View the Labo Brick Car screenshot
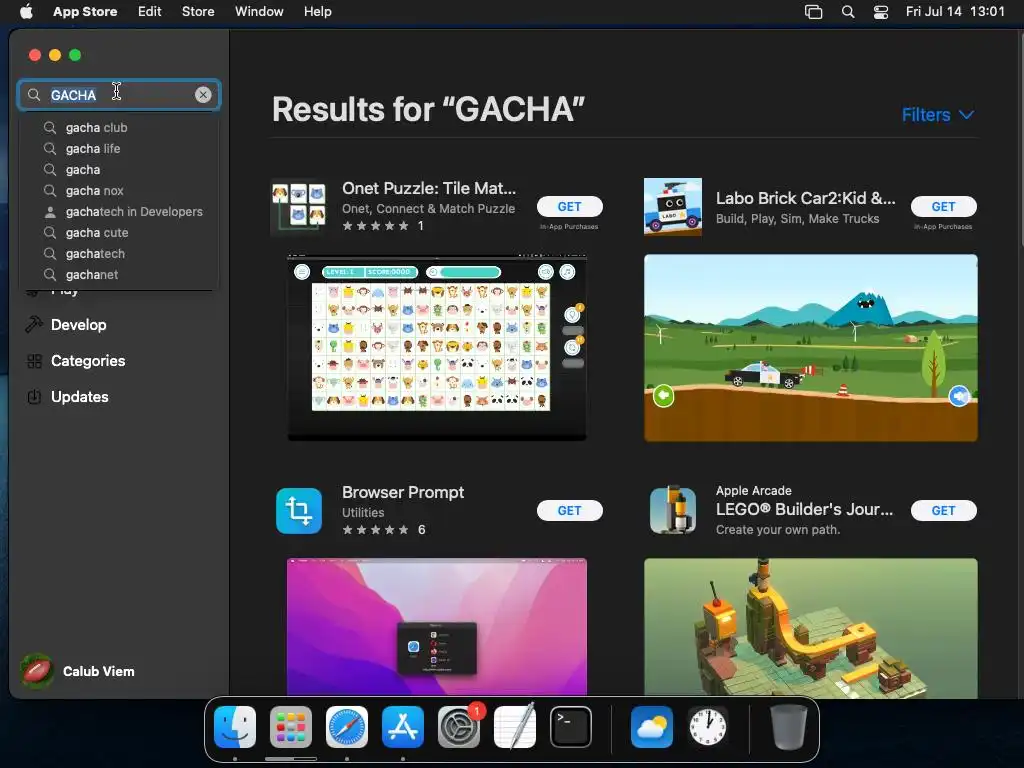Image resolution: width=1024 pixels, height=768 pixels. [x=810, y=347]
